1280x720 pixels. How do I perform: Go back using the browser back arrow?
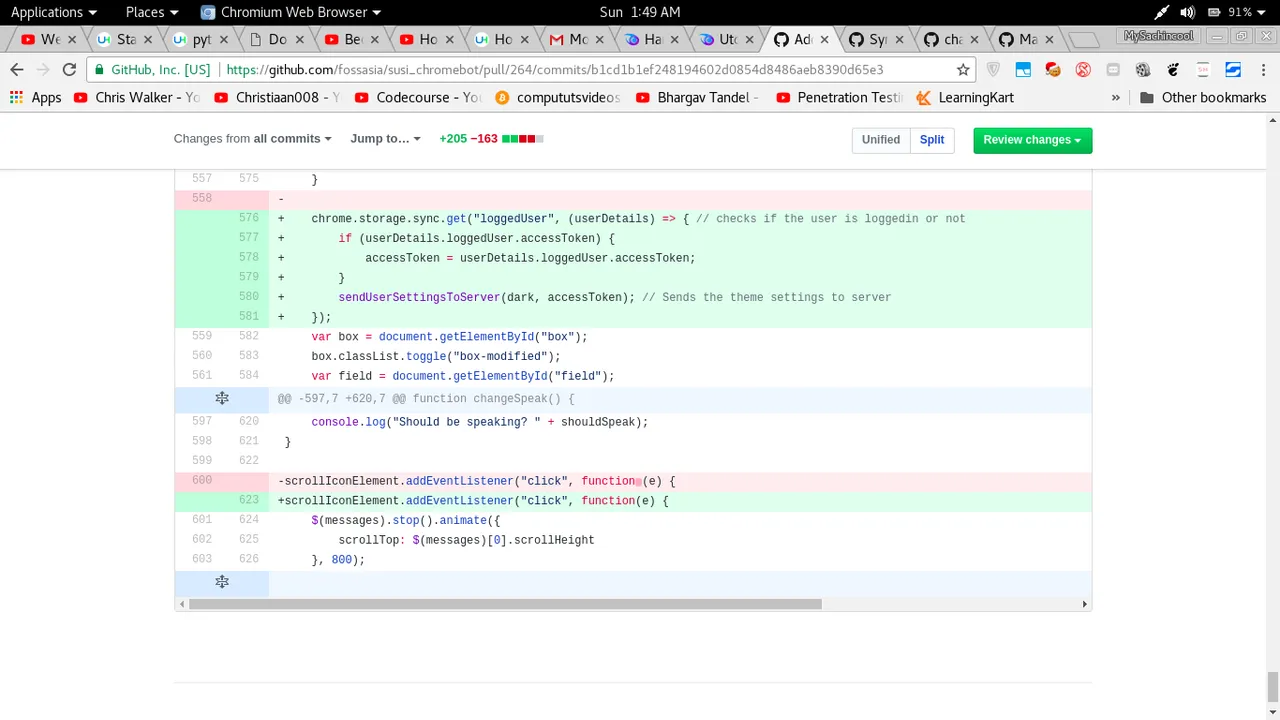(17, 69)
